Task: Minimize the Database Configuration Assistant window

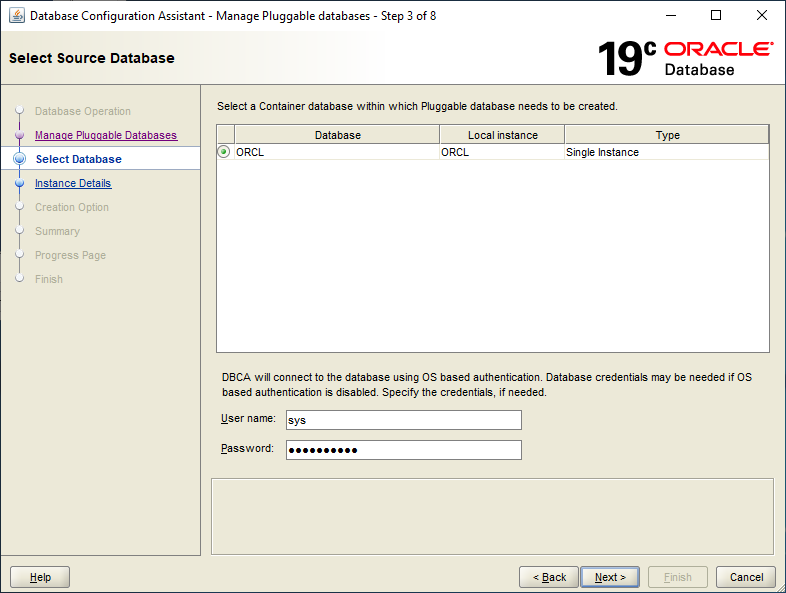Action: pyautogui.click(x=671, y=16)
